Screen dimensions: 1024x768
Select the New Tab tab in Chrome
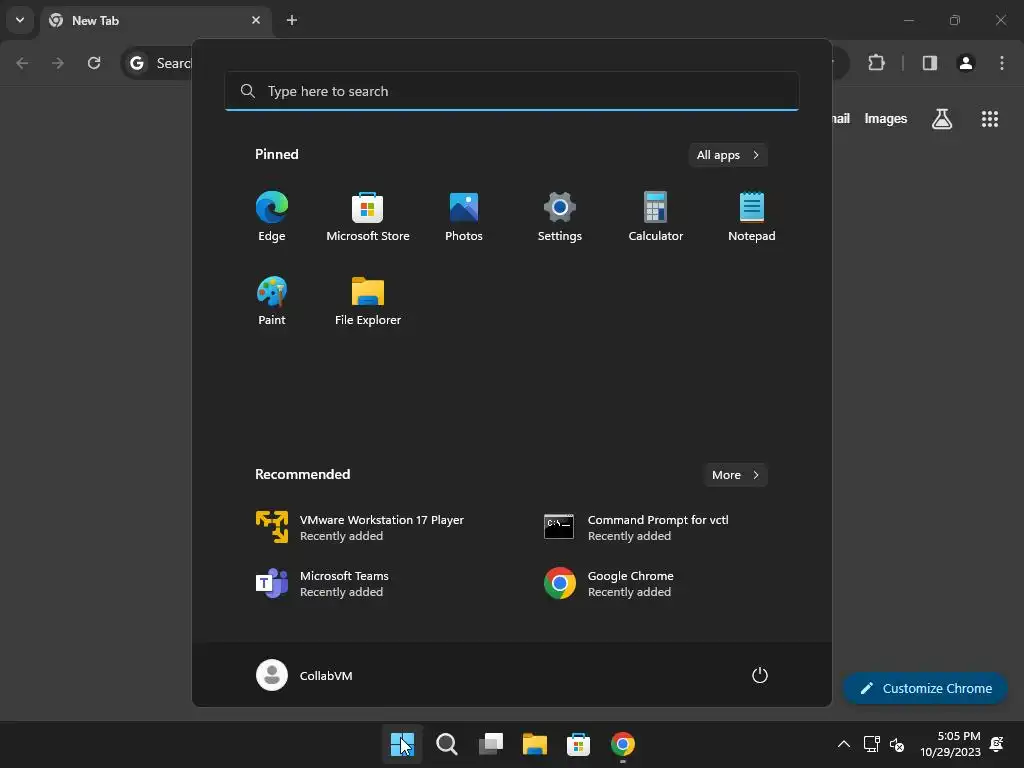[x=157, y=20]
